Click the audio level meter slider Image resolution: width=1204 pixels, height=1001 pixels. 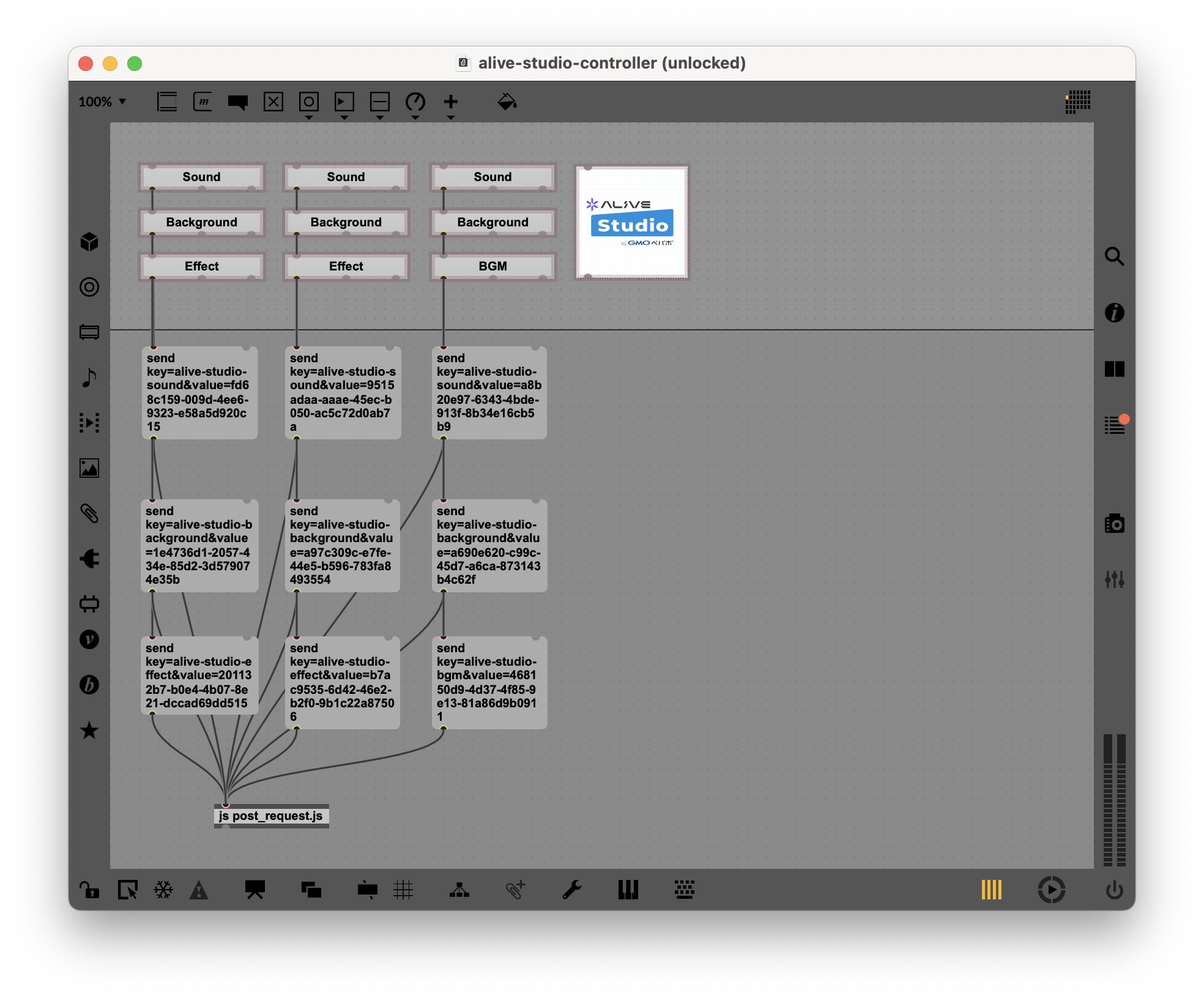(x=1114, y=800)
